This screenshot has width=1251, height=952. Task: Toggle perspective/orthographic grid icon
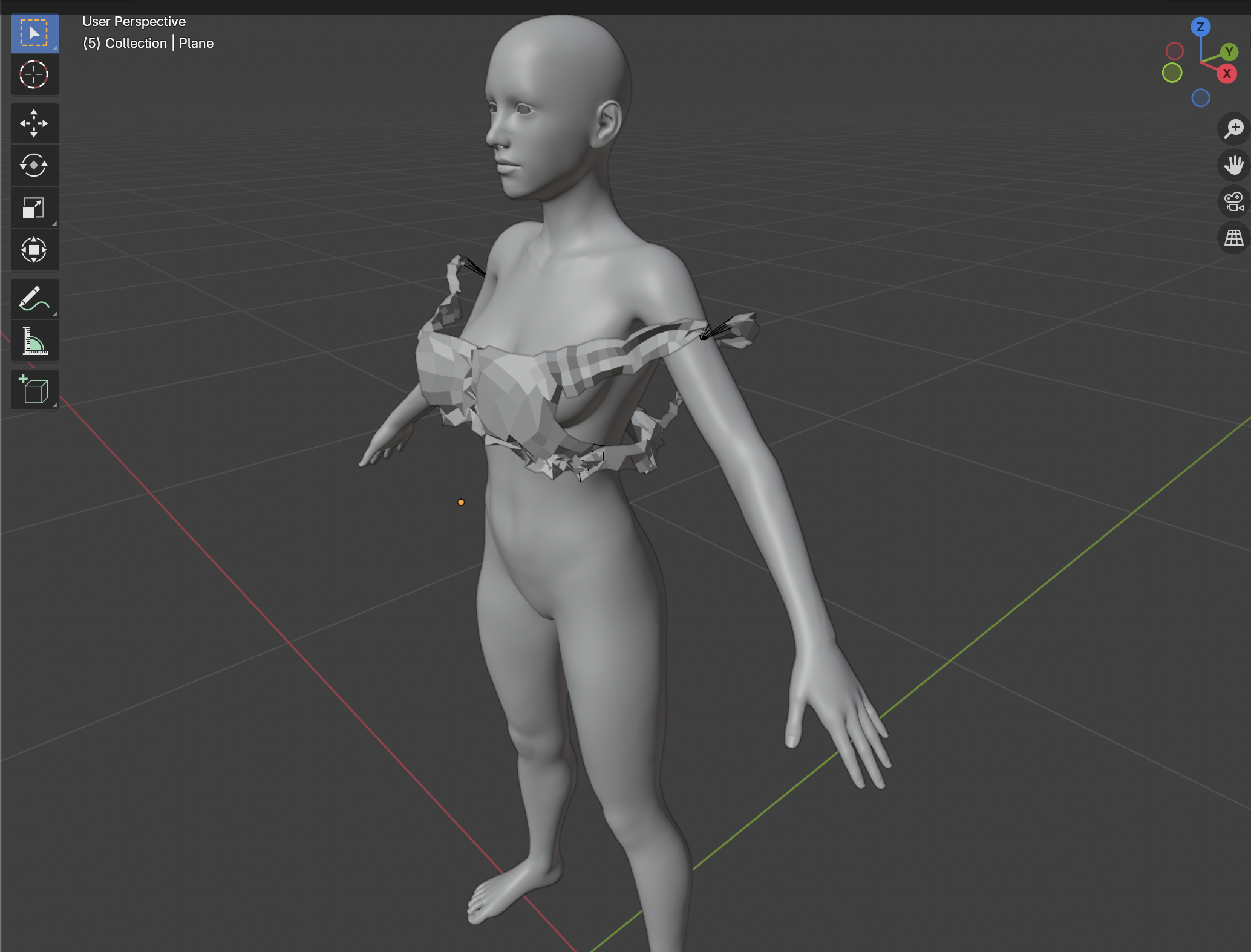coord(1233,238)
